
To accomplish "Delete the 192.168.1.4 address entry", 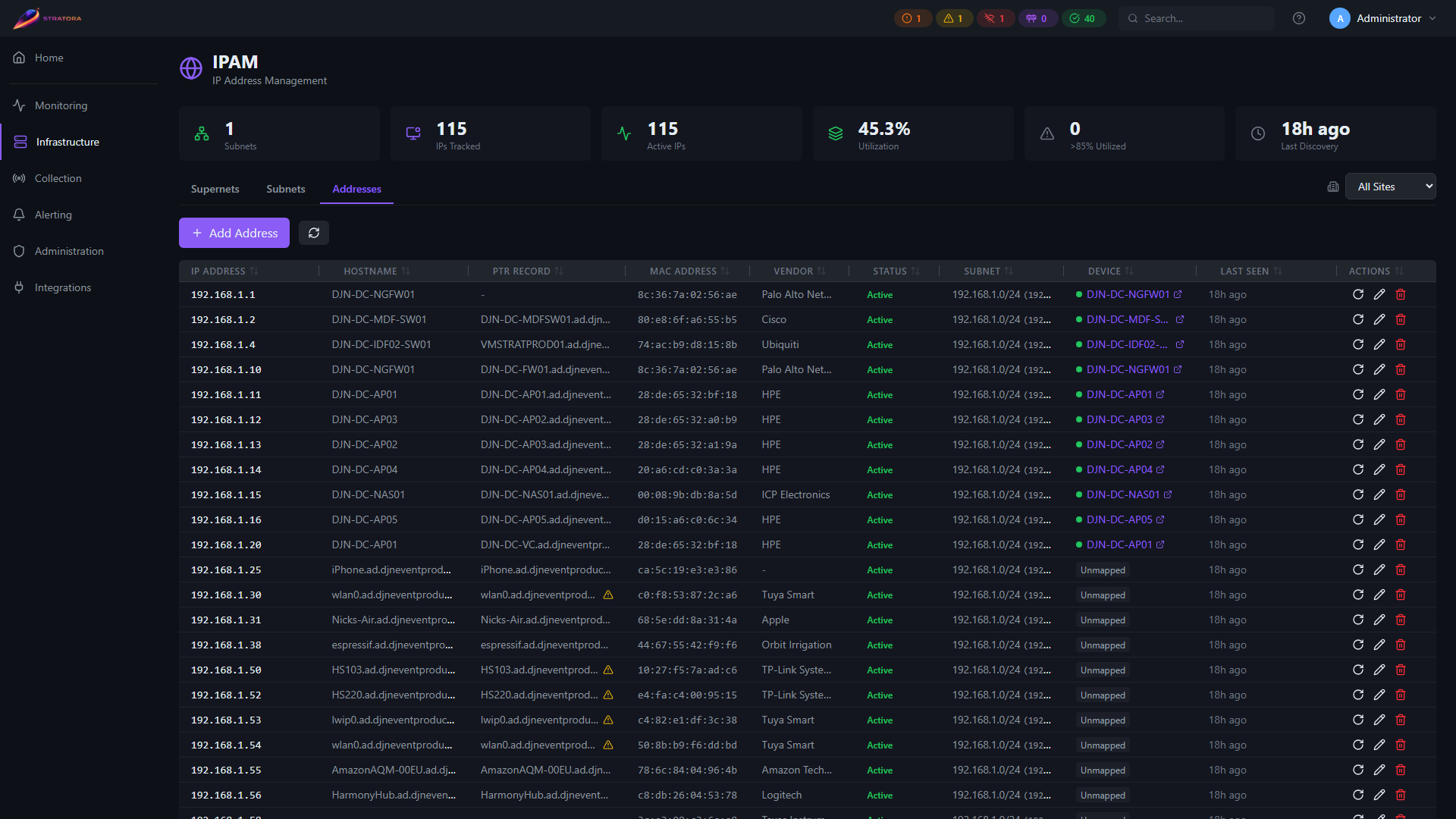I will (1401, 344).
